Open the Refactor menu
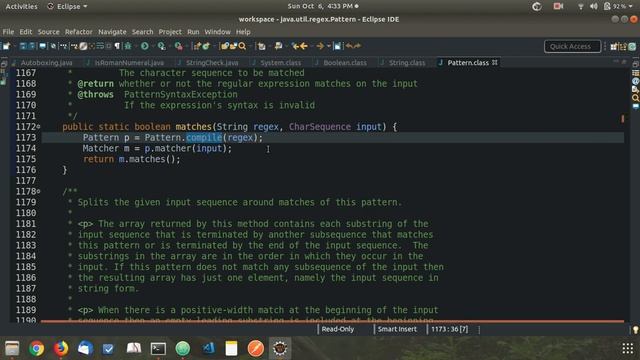The height and width of the screenshot is (360, 640). pyautogui.click(x=79, y=32)
